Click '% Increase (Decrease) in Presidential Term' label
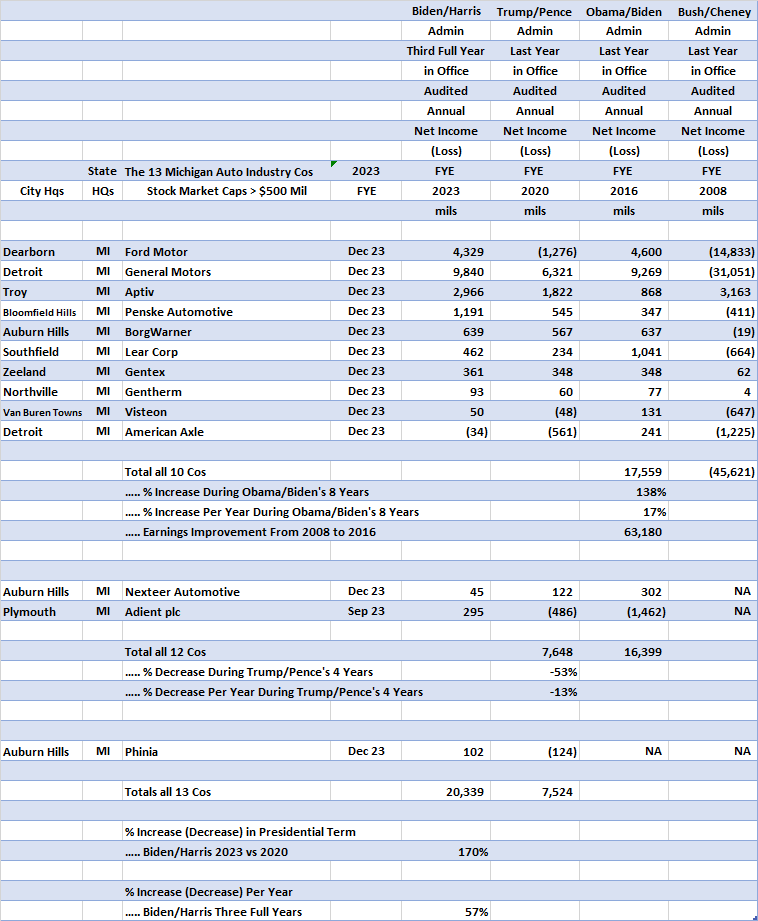The width and height of the screenshot is (758, 921). (240, 832)
